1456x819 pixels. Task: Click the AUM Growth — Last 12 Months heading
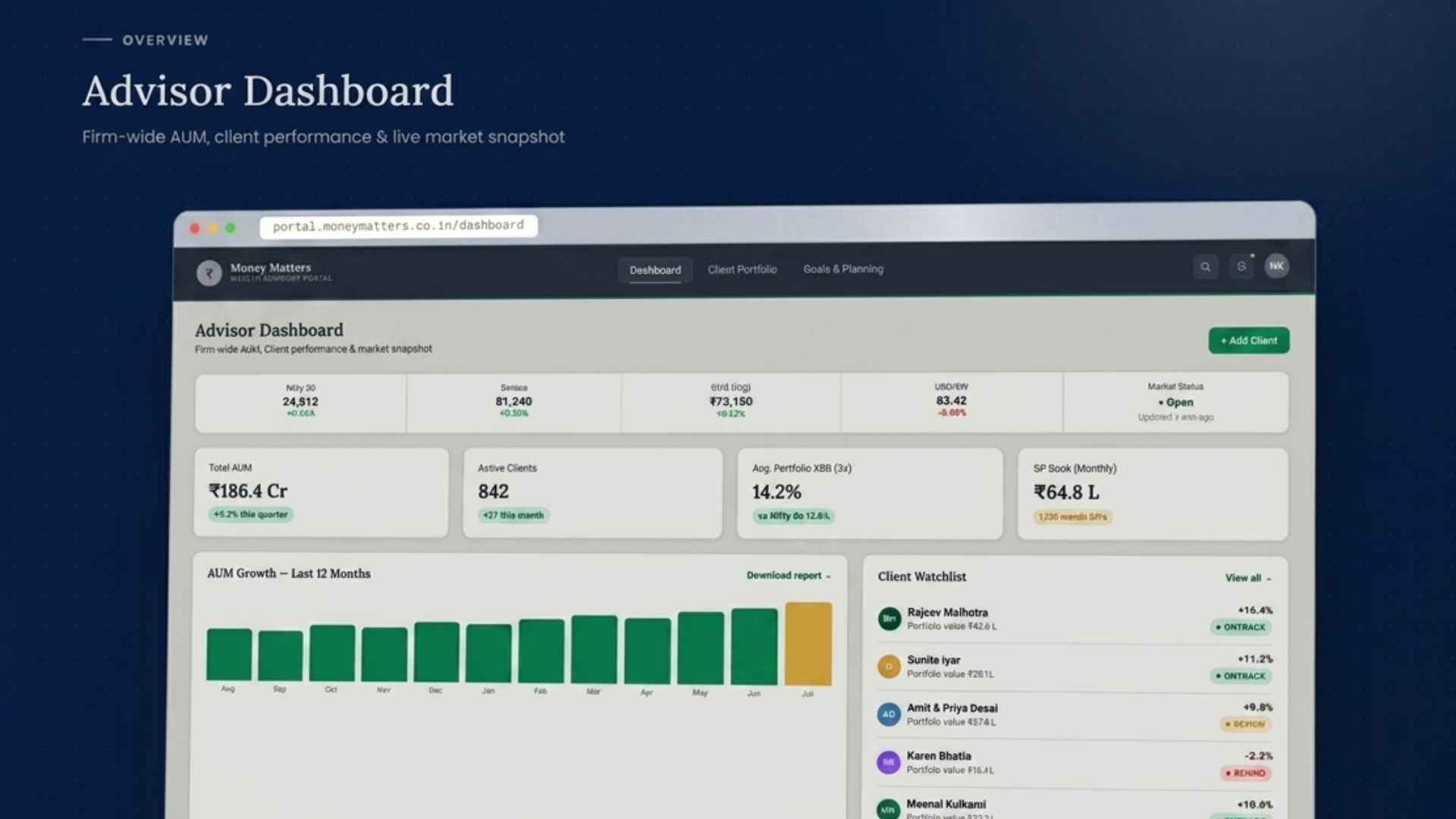289,573
